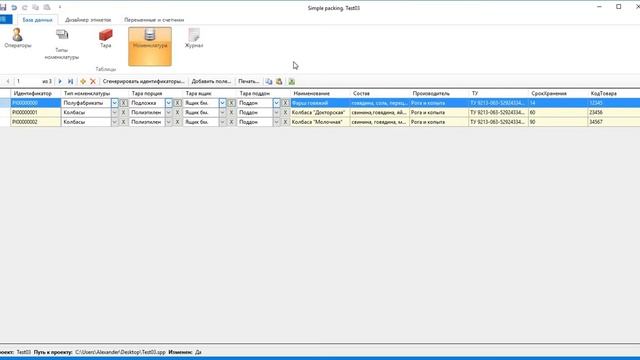This screenshot has height=360, width=640.
Task: Clear Тара ящик value in PI00000002 row
Action: point(231,122)
